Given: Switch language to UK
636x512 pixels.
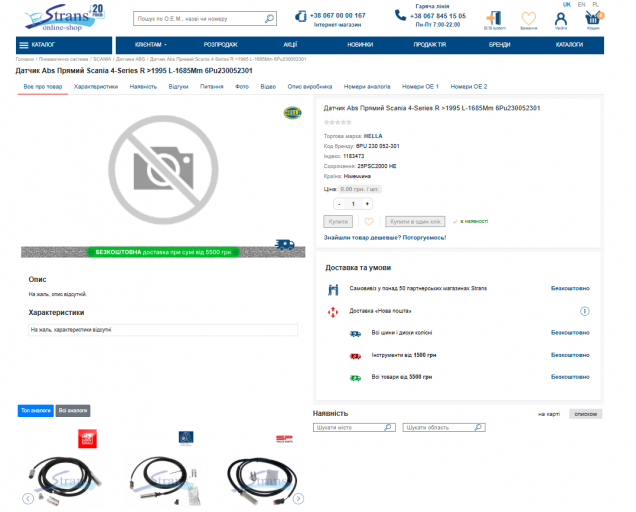Looking at the screenshot, I should point(567,4).
